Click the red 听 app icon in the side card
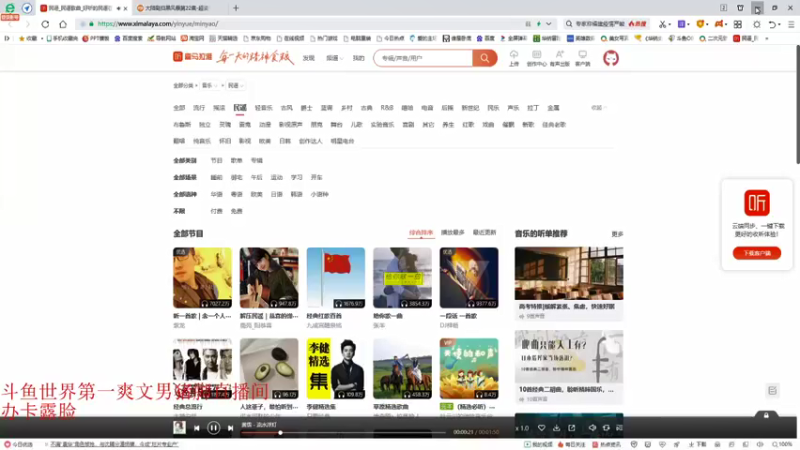Image resolution: width=800 pixels, height=450 pixels. [757, 203]
